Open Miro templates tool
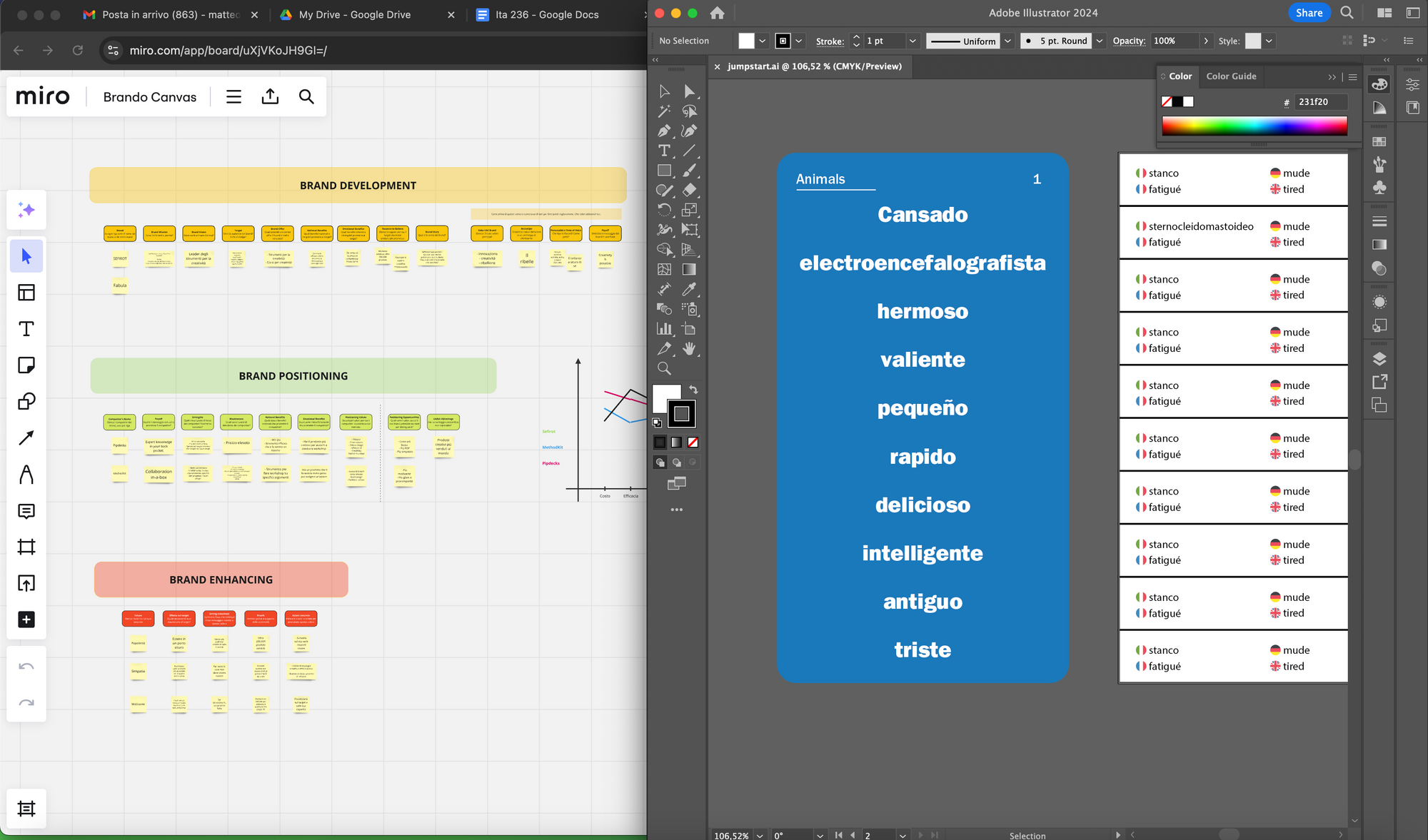Viewport: 1428px width, 840px height. (26, 293)
